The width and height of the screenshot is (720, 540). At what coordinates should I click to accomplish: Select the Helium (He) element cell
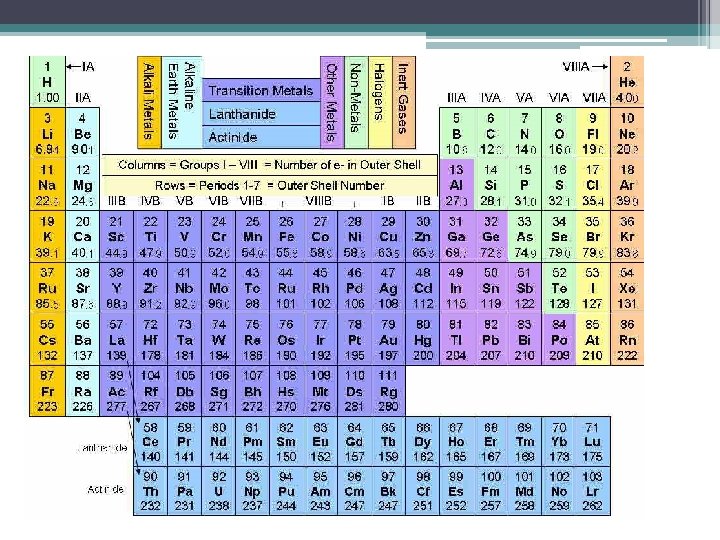point(627,82)
